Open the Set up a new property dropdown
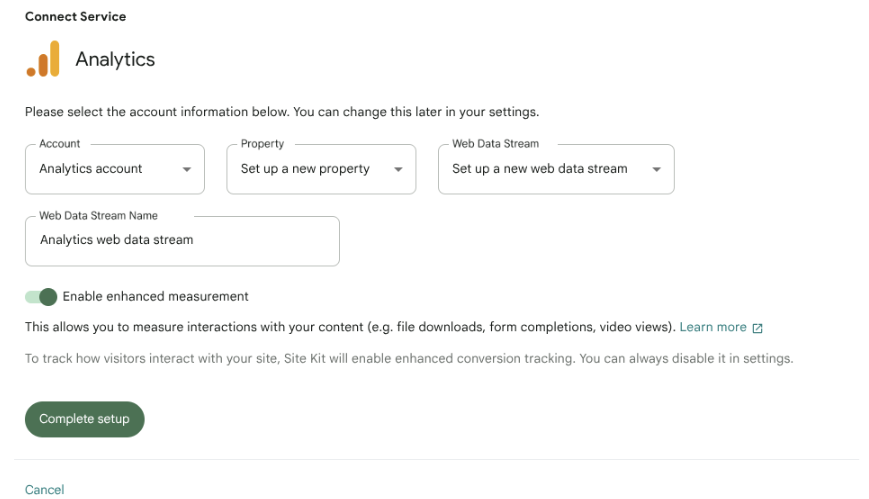Image resolution: width=869 pixels, height=499 pixels. [x=321, y=169]
